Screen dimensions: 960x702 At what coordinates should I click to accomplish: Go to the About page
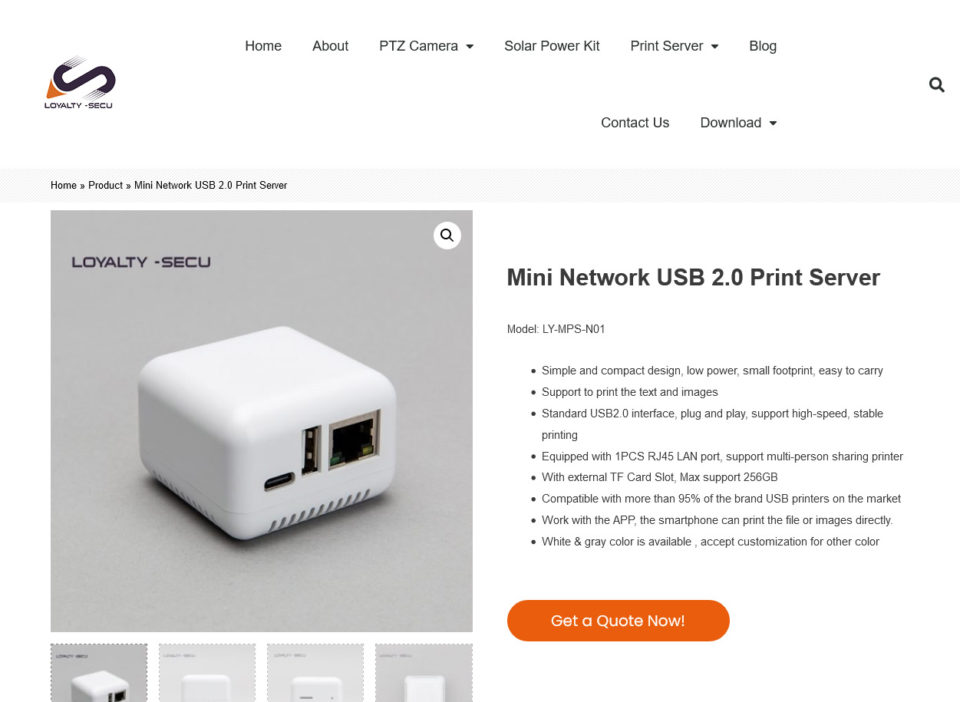[x=330, y=46]
